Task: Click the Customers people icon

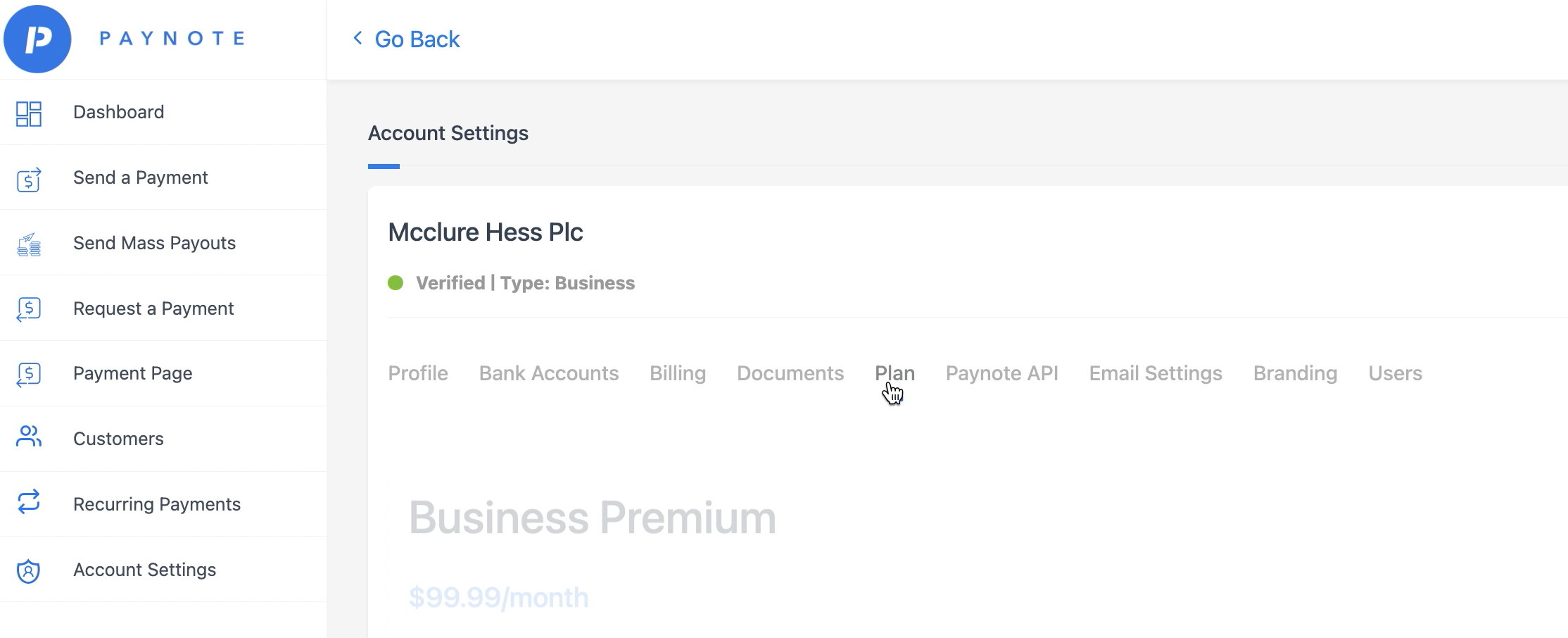Action: [29, 437]
